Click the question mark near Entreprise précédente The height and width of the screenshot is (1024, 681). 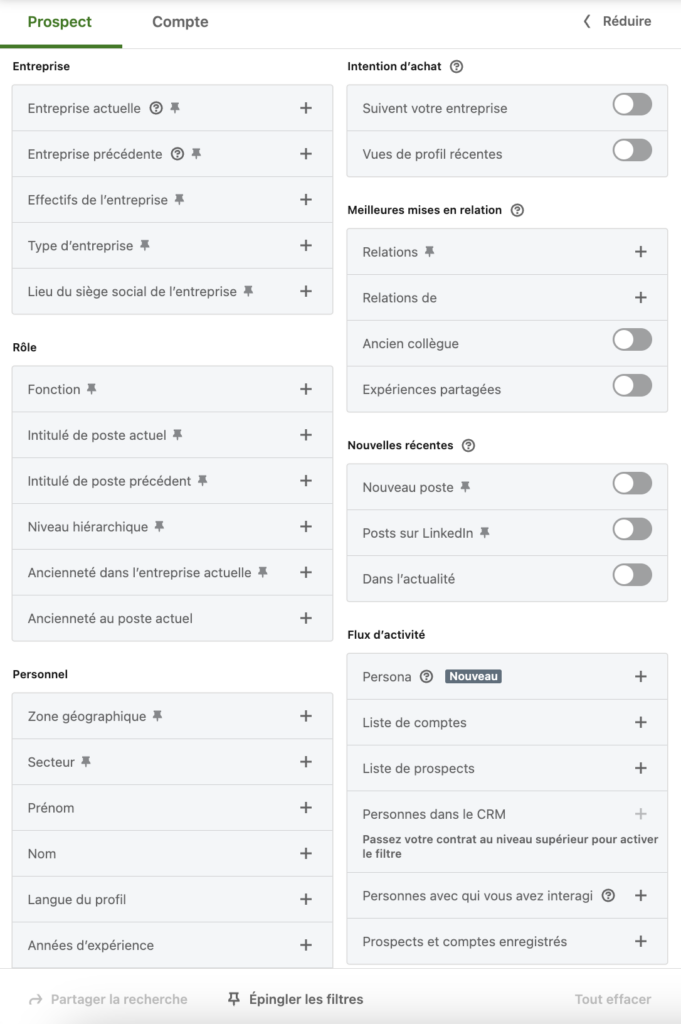click(178, 153)
